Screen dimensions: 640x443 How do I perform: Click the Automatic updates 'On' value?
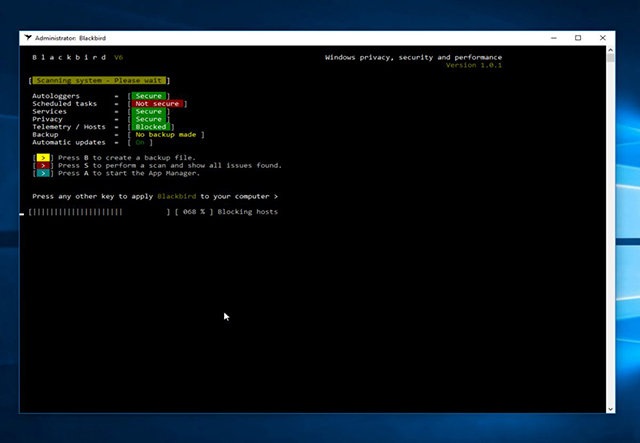(140, 142)
